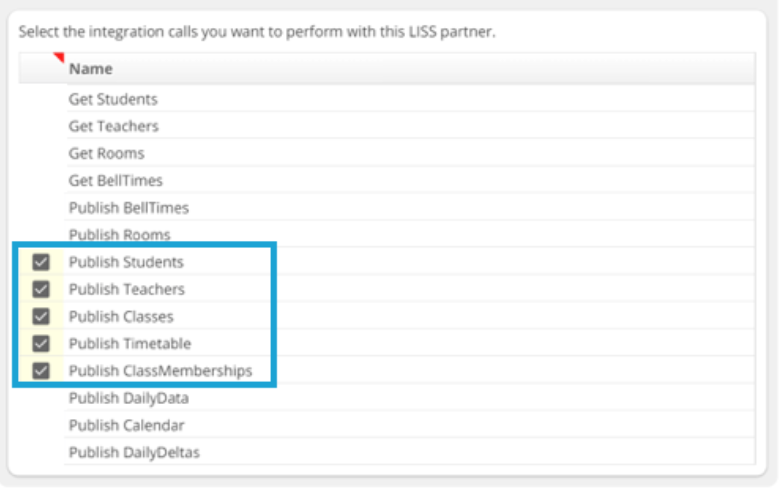This screenshot has width=782, height=490.
Task: Click the Name column header
Action: (91, 69)
